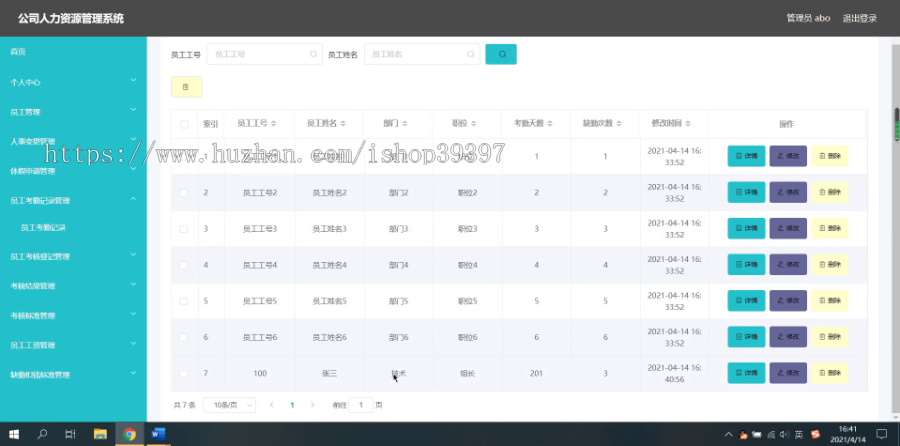
Task: Select page 1 in pagination
Action: [292, 405]
